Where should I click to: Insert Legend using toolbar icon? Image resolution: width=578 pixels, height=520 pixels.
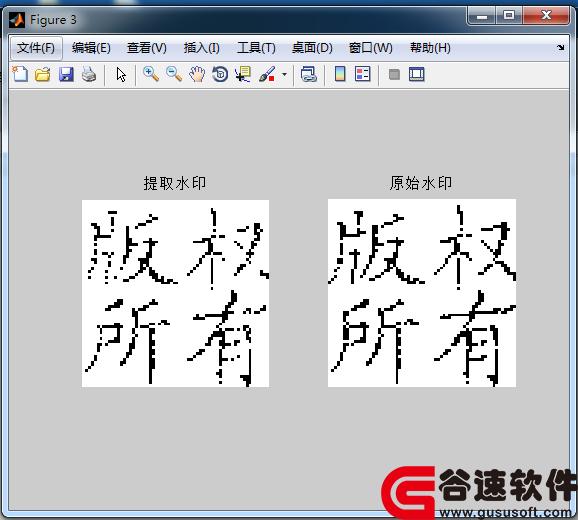[363, 74]
